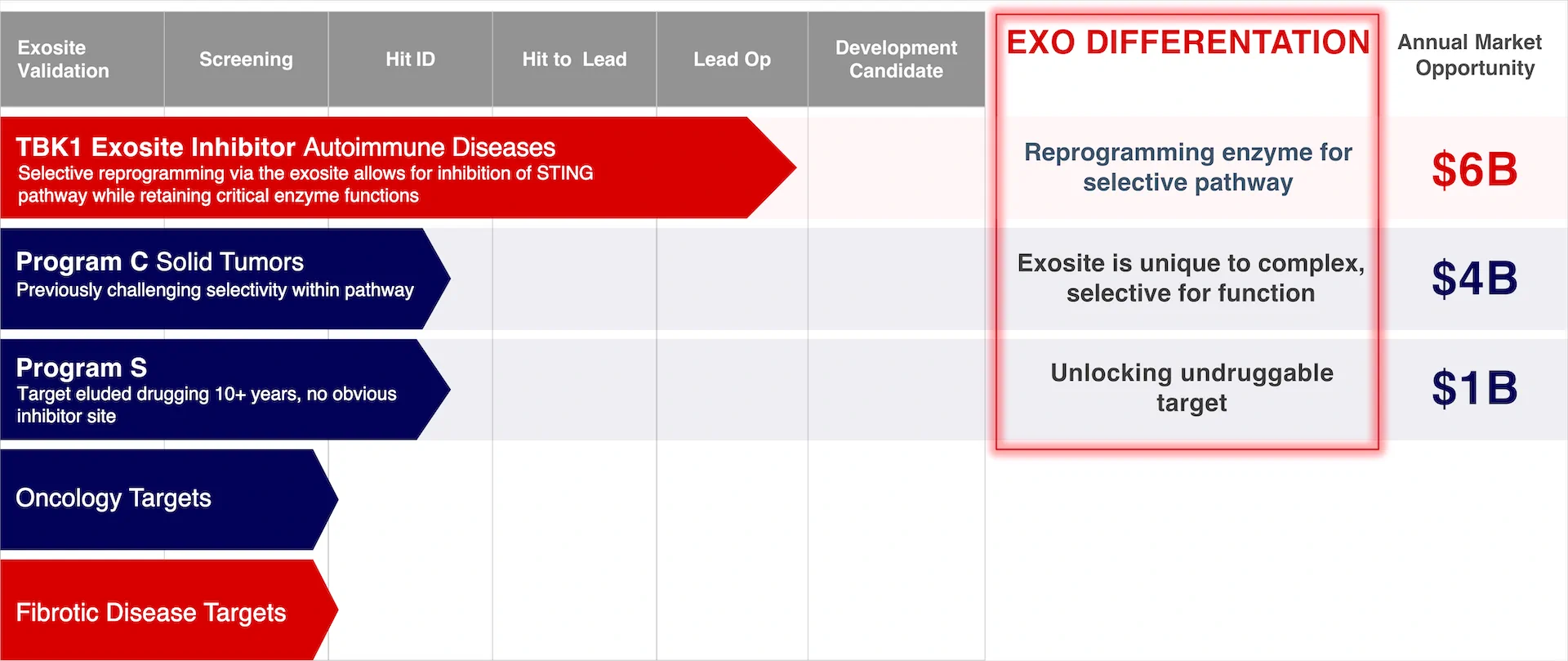The image size is (1568, 661).
Task: Select the Program S title
Action: 81,368
